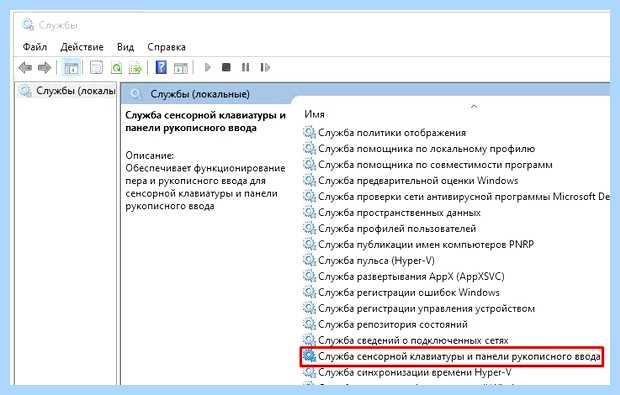Click gear icon of Служба публикации имен PNRP
The height and width of the screenshot is (395, 620).
[x=309, y=244]
